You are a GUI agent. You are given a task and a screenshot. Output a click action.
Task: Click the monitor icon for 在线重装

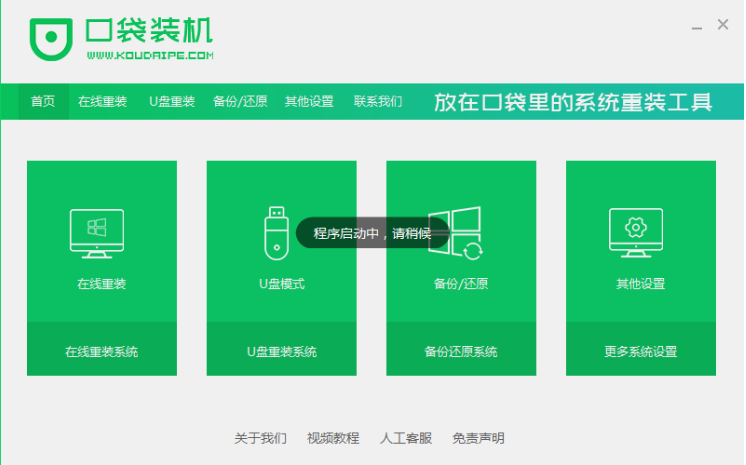click(97, 233)
